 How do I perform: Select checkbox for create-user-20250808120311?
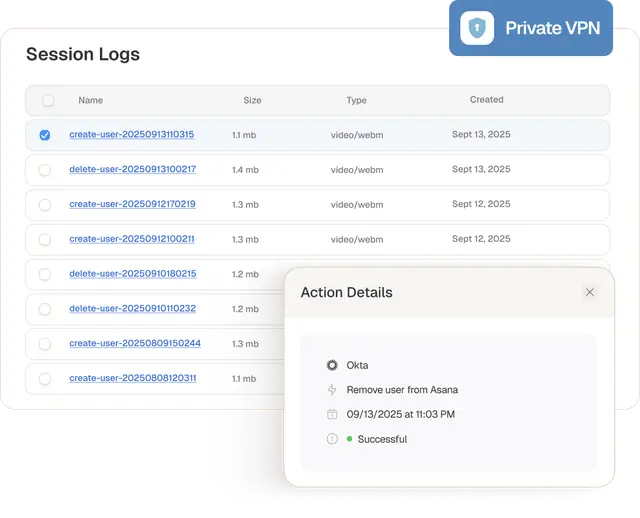coord(45,379)
